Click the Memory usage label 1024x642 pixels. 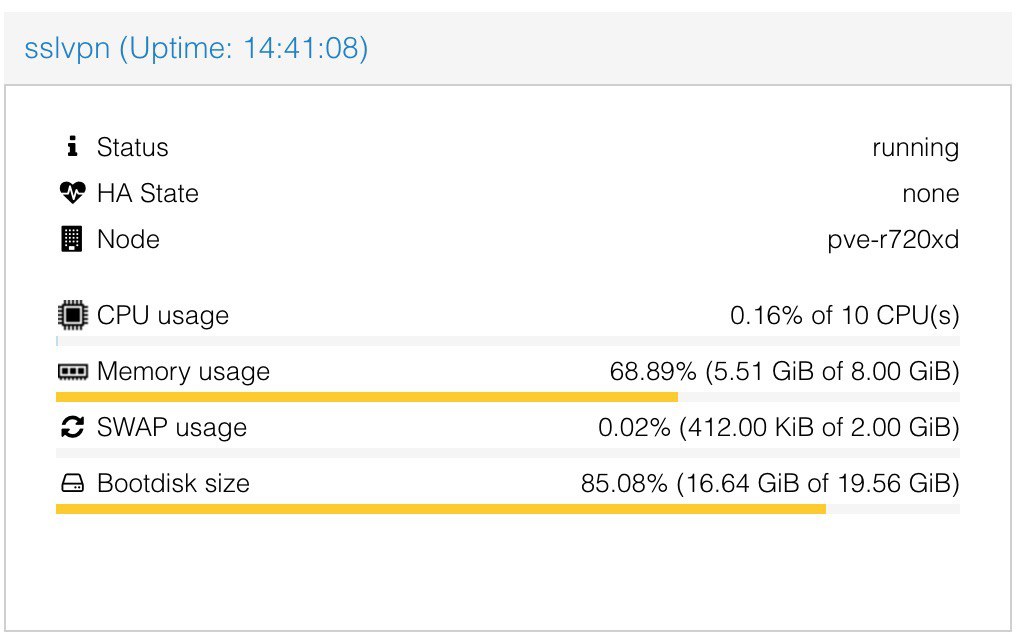184,372
